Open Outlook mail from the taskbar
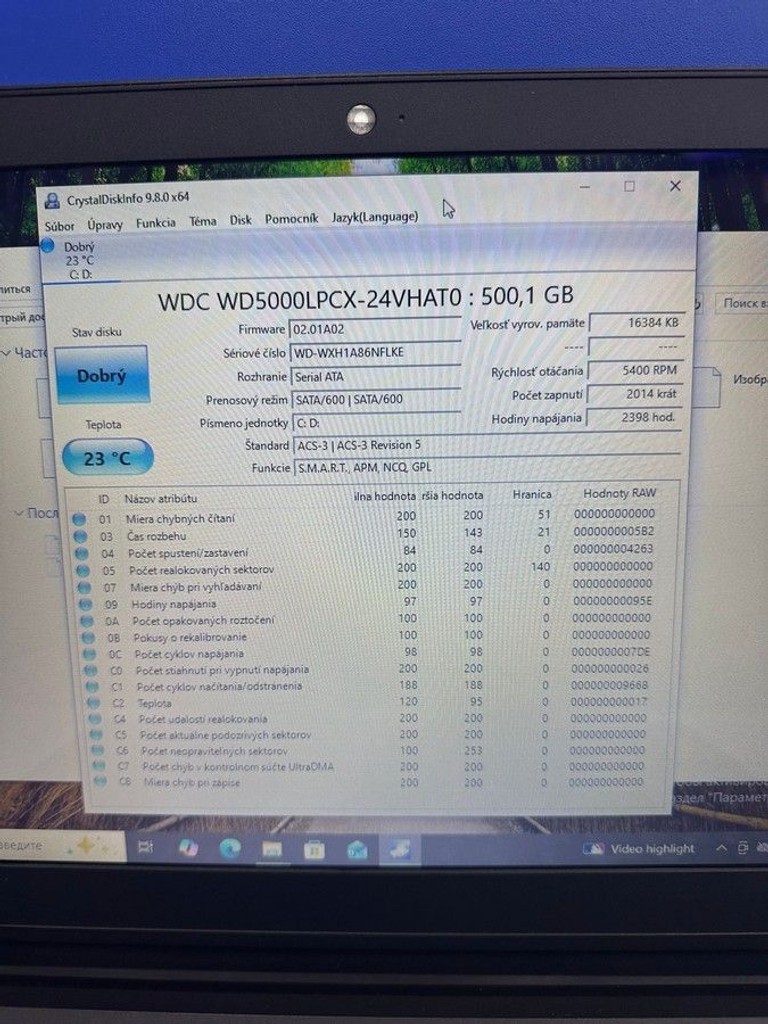 (x=357, y=850)
